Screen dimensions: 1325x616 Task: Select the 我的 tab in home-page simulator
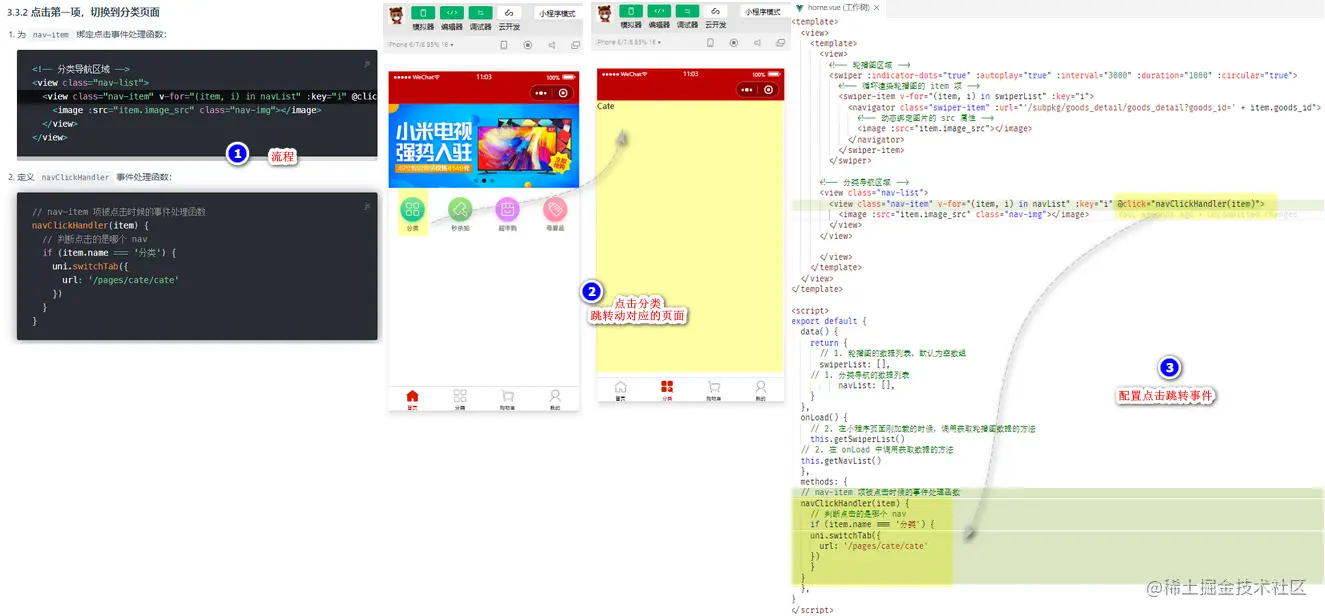(555, 399)
